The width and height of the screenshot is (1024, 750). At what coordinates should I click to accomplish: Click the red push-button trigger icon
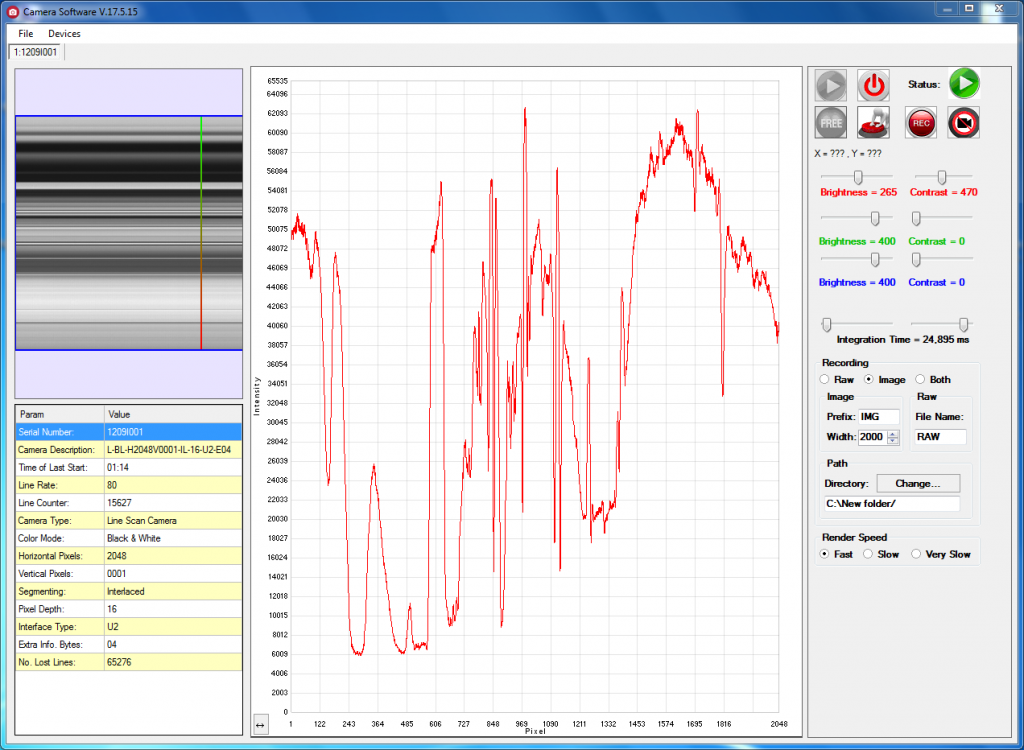point(873,122)
